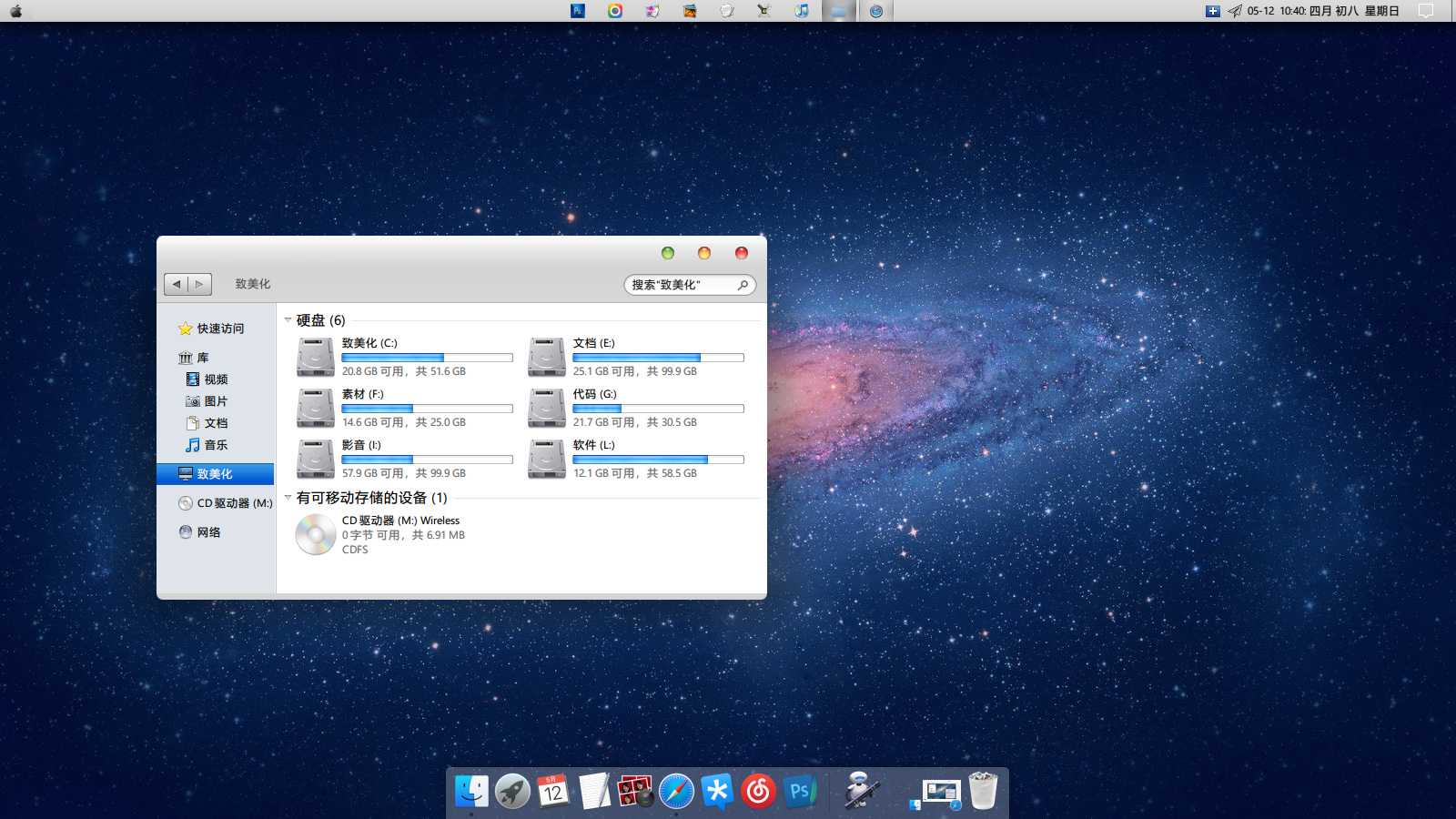Open the TextEdit notepad dock icon
Image resolution: width=1456 pixels, height=819 pixels.
click(x=594, y=791)
